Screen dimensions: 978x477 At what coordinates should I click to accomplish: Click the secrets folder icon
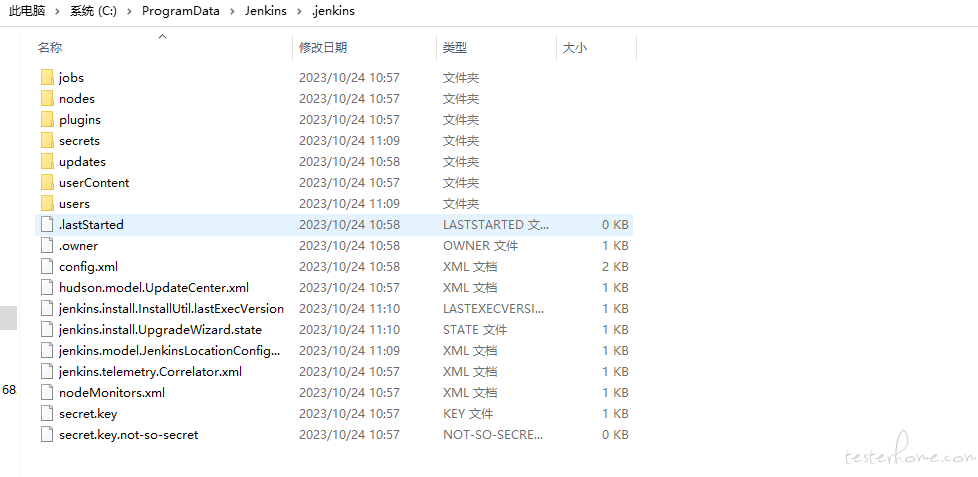point(47,140)
